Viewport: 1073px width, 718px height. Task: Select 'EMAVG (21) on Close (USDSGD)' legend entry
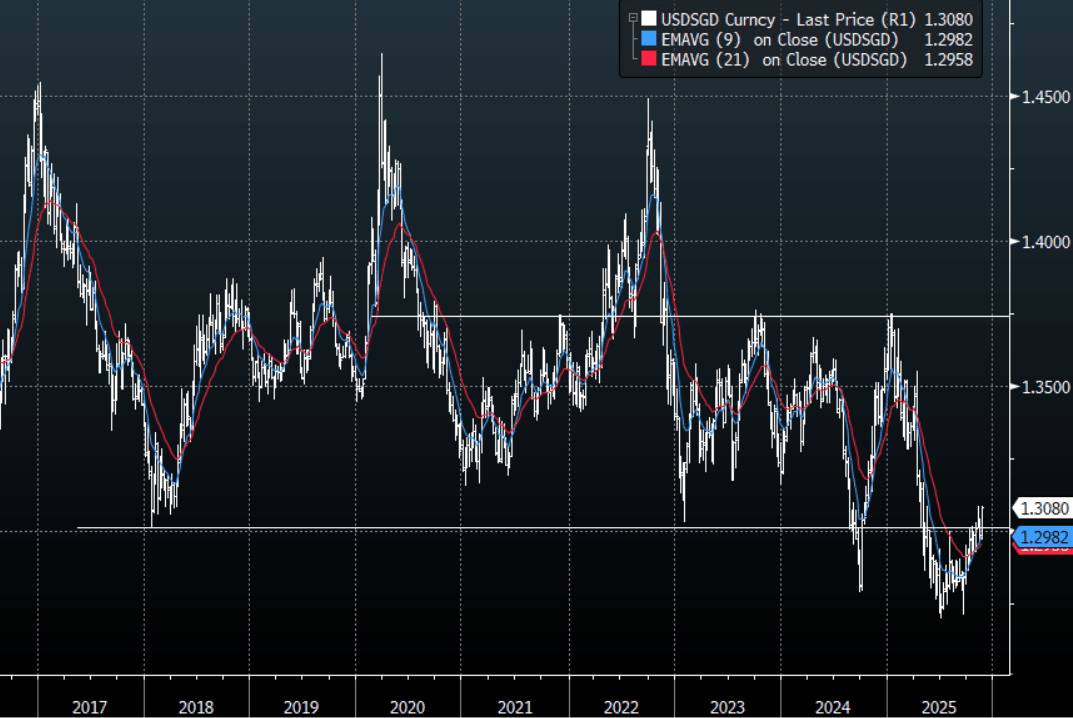click(x=784, y=60)
